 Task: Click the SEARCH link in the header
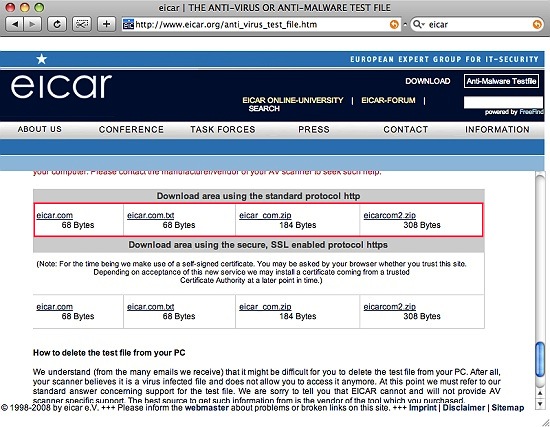pos(264,109)
